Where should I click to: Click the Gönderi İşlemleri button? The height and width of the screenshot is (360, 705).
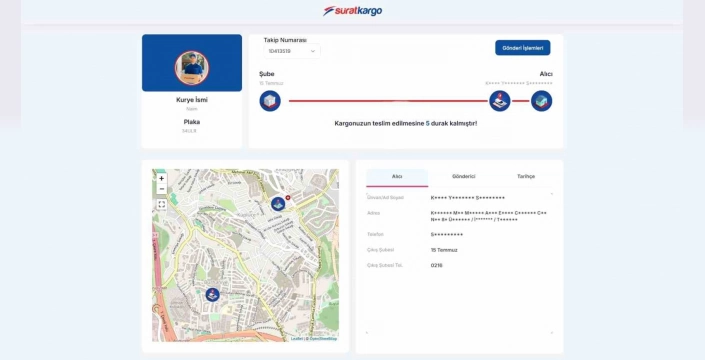[522, 48]
